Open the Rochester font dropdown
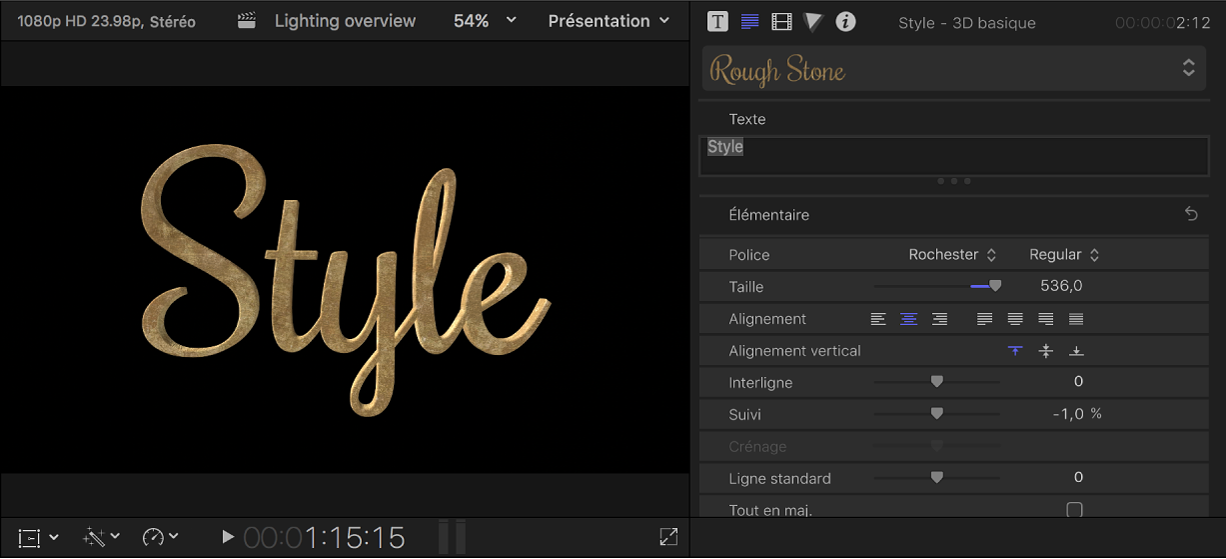This screenshot has width=1226, height=559. (952, 255)
